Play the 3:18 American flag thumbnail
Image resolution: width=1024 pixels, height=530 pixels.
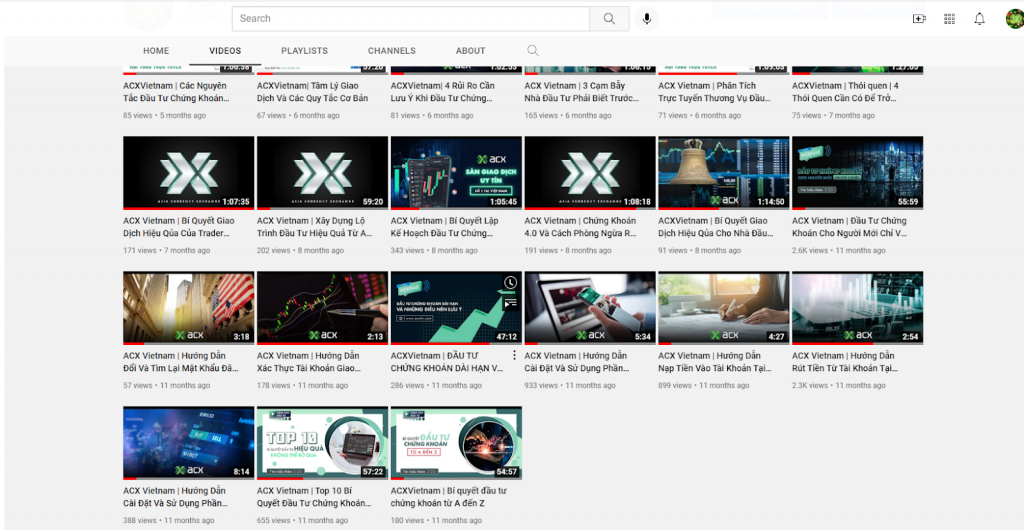tap(189, 308)
